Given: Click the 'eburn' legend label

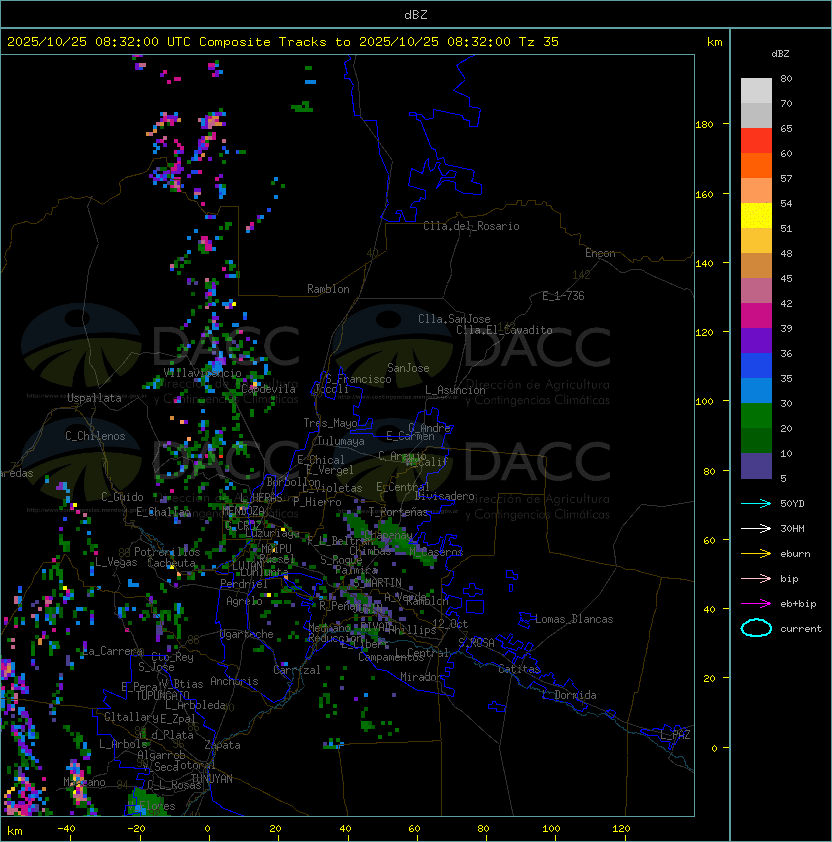Looking at the screenshot, I should click(795, 554).
